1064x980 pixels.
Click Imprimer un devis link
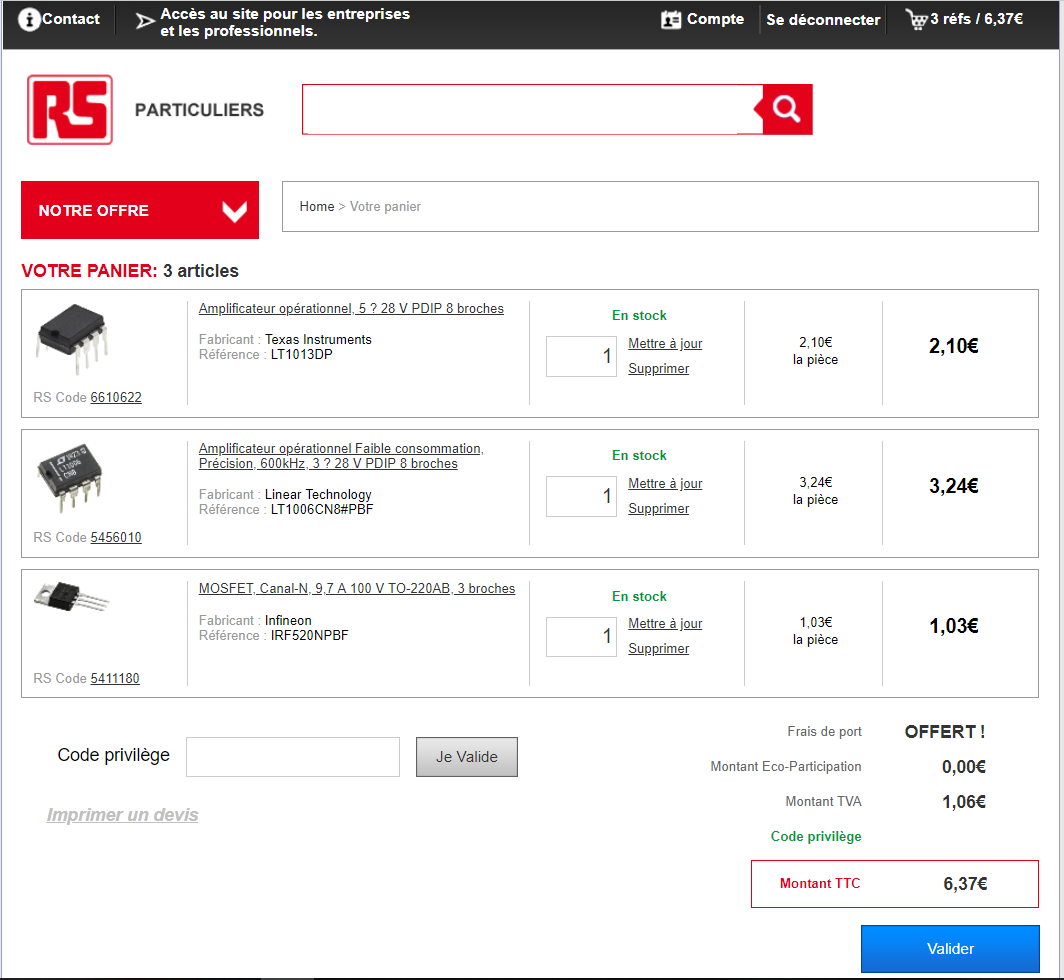click(x=122, y=814)
